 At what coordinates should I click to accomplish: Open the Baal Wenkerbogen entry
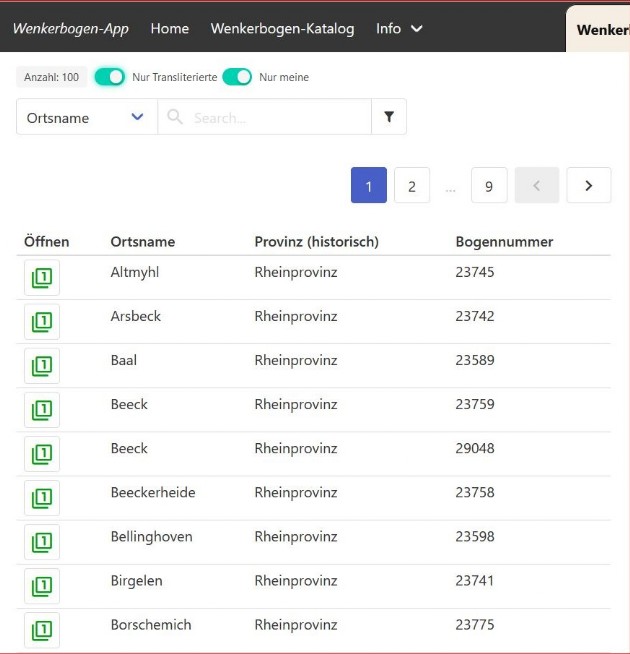tap(42, 366)
